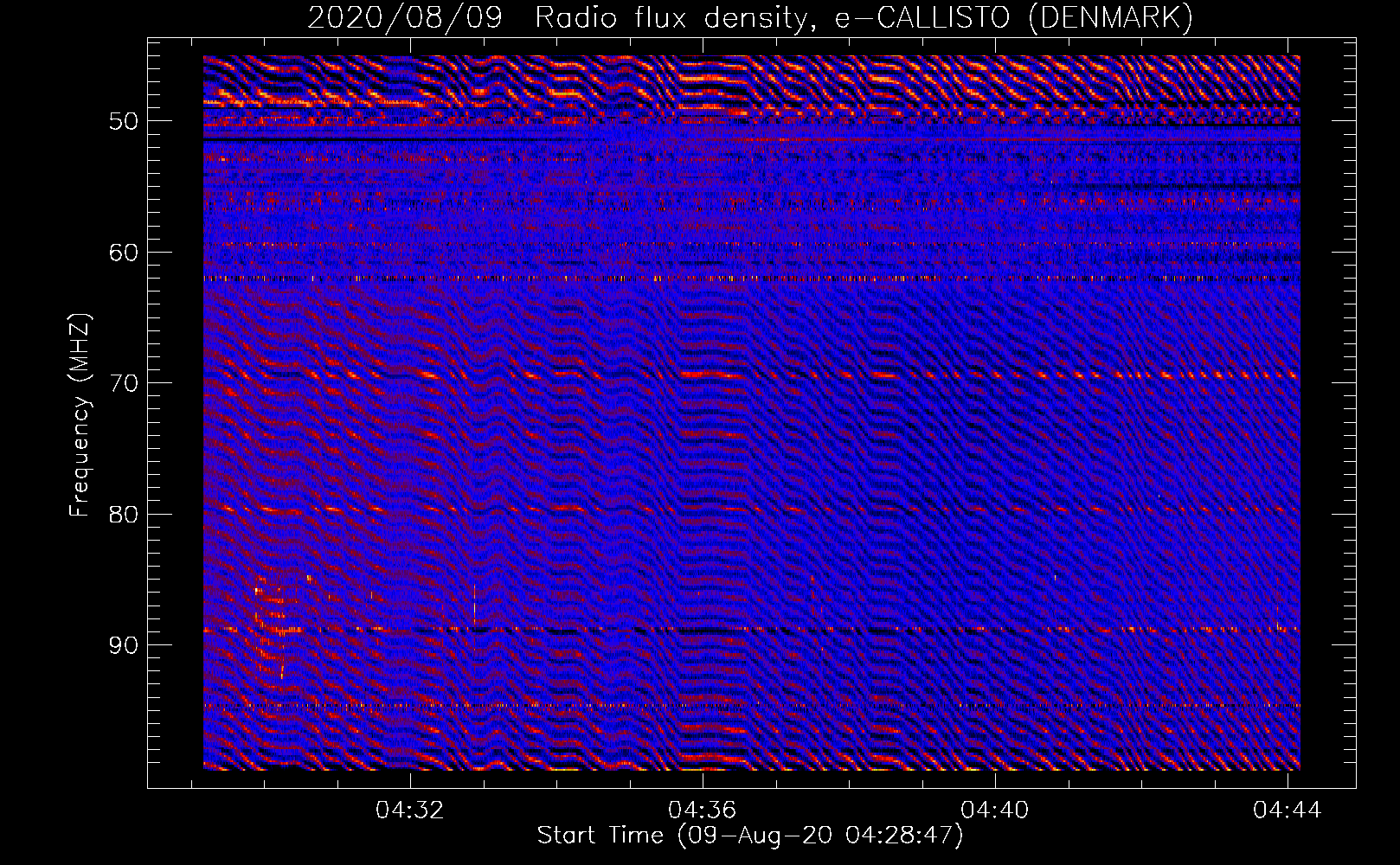Click the 04:36 time tick label
Image resolution: width=1400 pixels, height=865 pixels.
702,810
